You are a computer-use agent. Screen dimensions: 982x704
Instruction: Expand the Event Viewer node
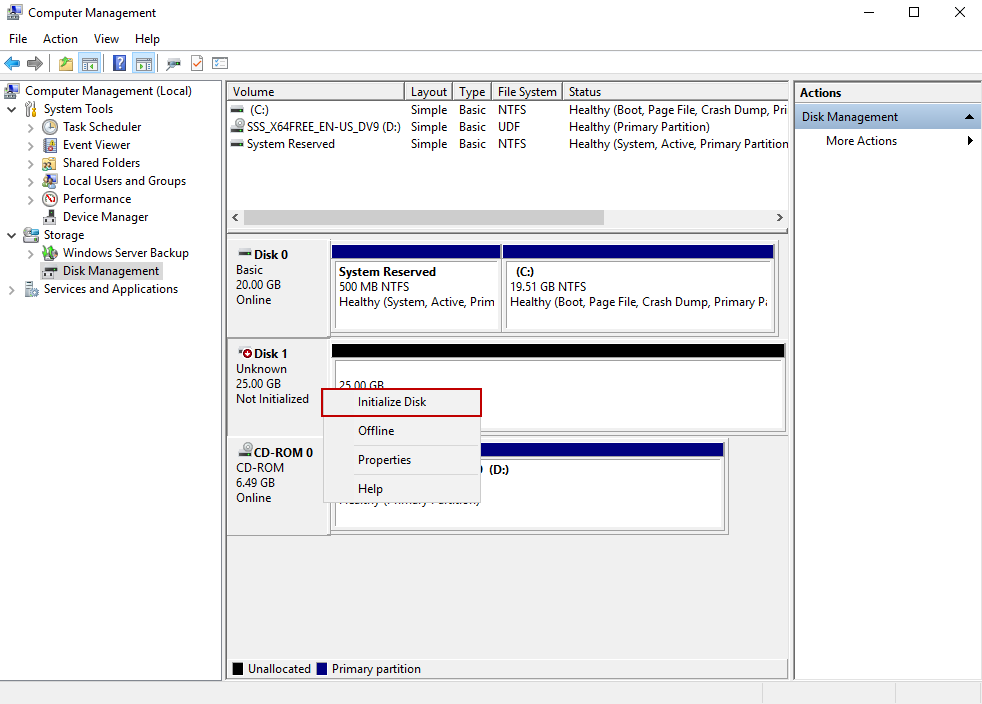tap(30, 146)
